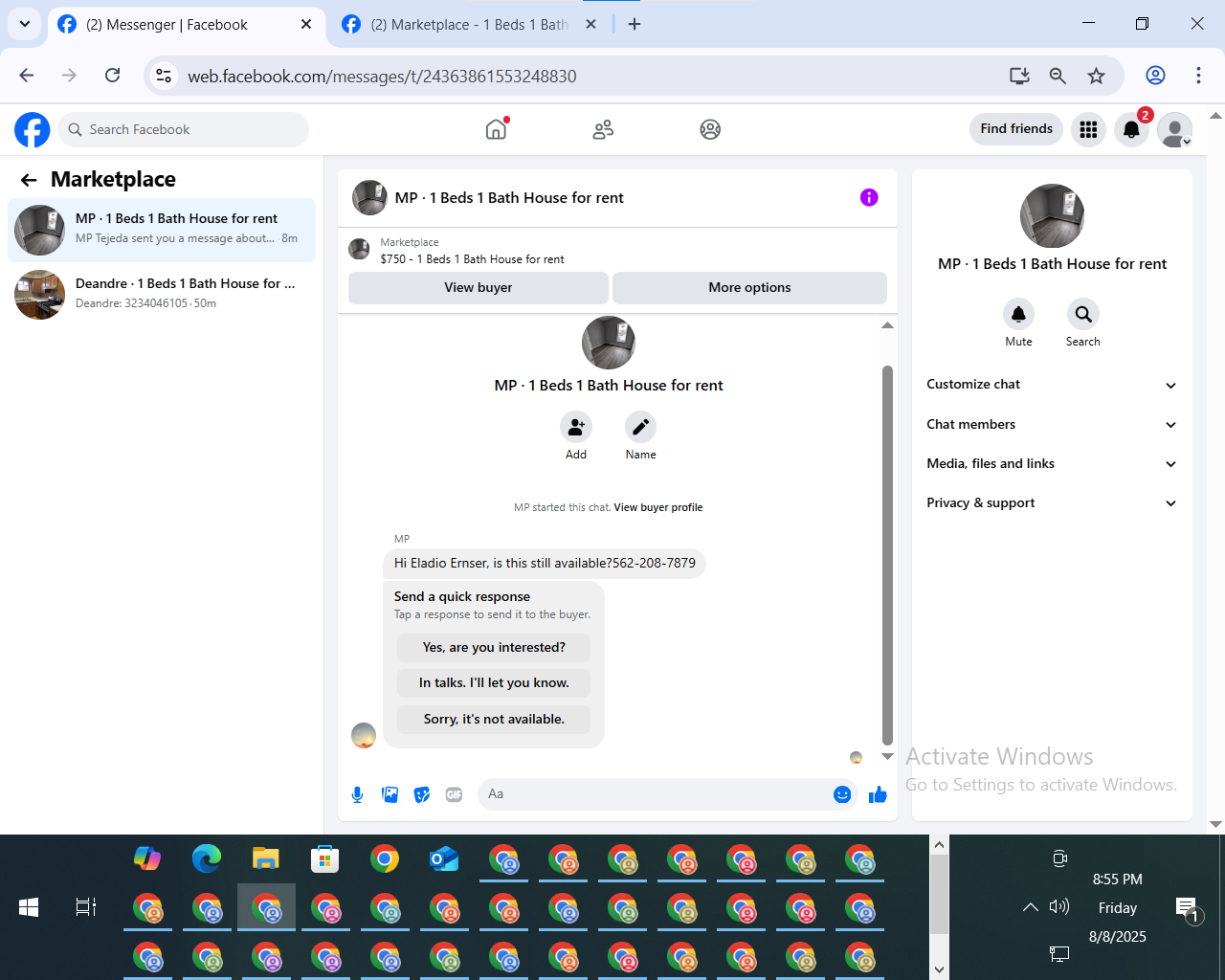This screenshot has height=980, width=1225.
Task: Switch to the Marketplace 1 Beds tab
Action: tap(469, 25)
